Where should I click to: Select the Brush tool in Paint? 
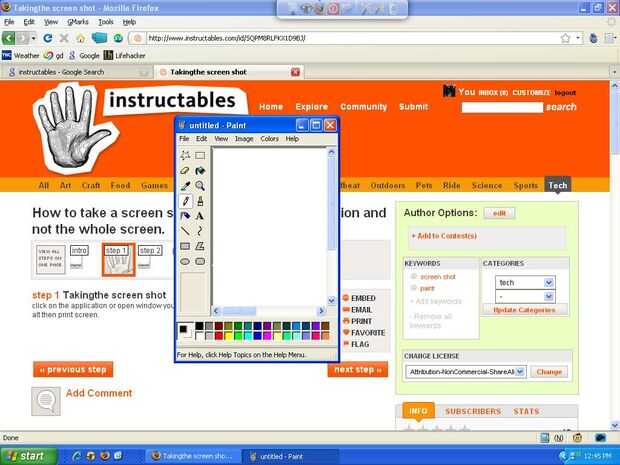(x=200, y=201)
